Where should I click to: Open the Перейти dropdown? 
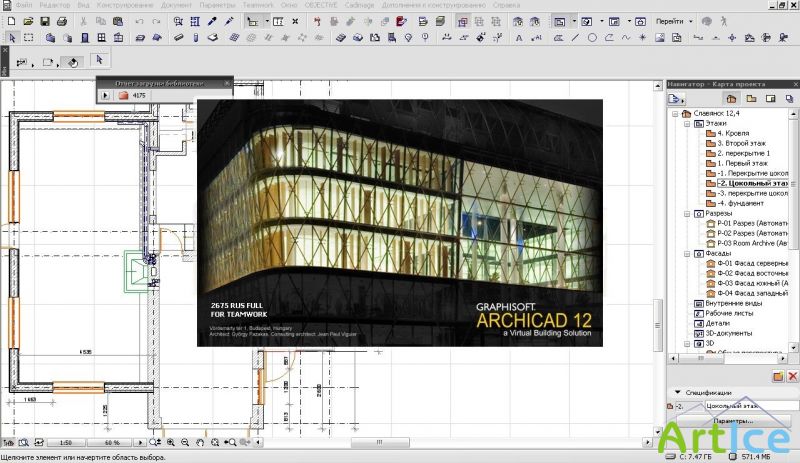[x=674, y=21]
